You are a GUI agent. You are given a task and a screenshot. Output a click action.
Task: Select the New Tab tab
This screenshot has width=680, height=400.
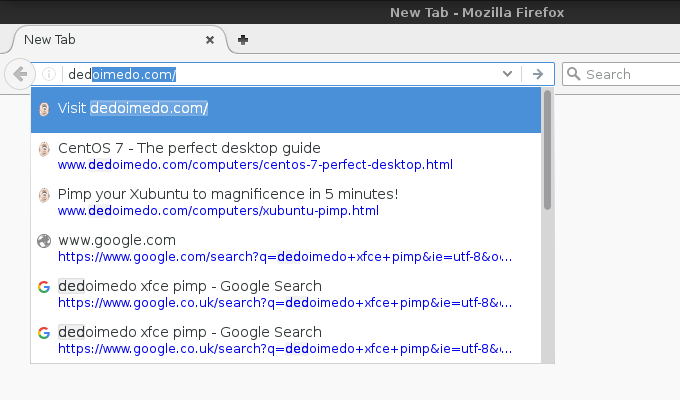click(x=117, y=40)
